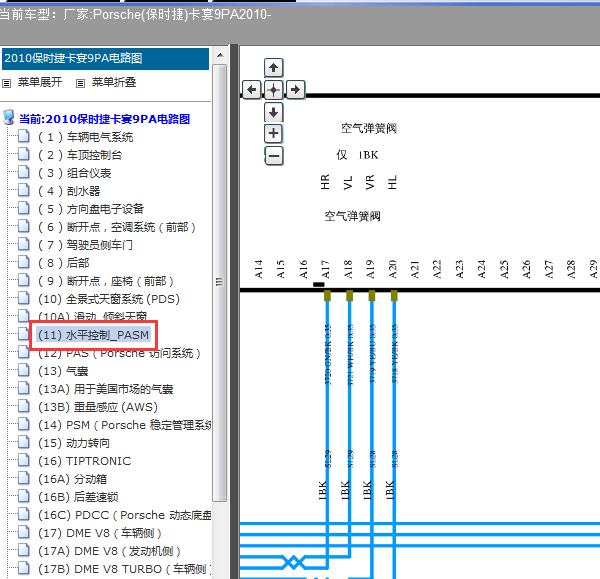This screenshot has width=600, height=579.
Task: Open (17B) DME V8 TURBO entry
Action: (x=125, y=569)
